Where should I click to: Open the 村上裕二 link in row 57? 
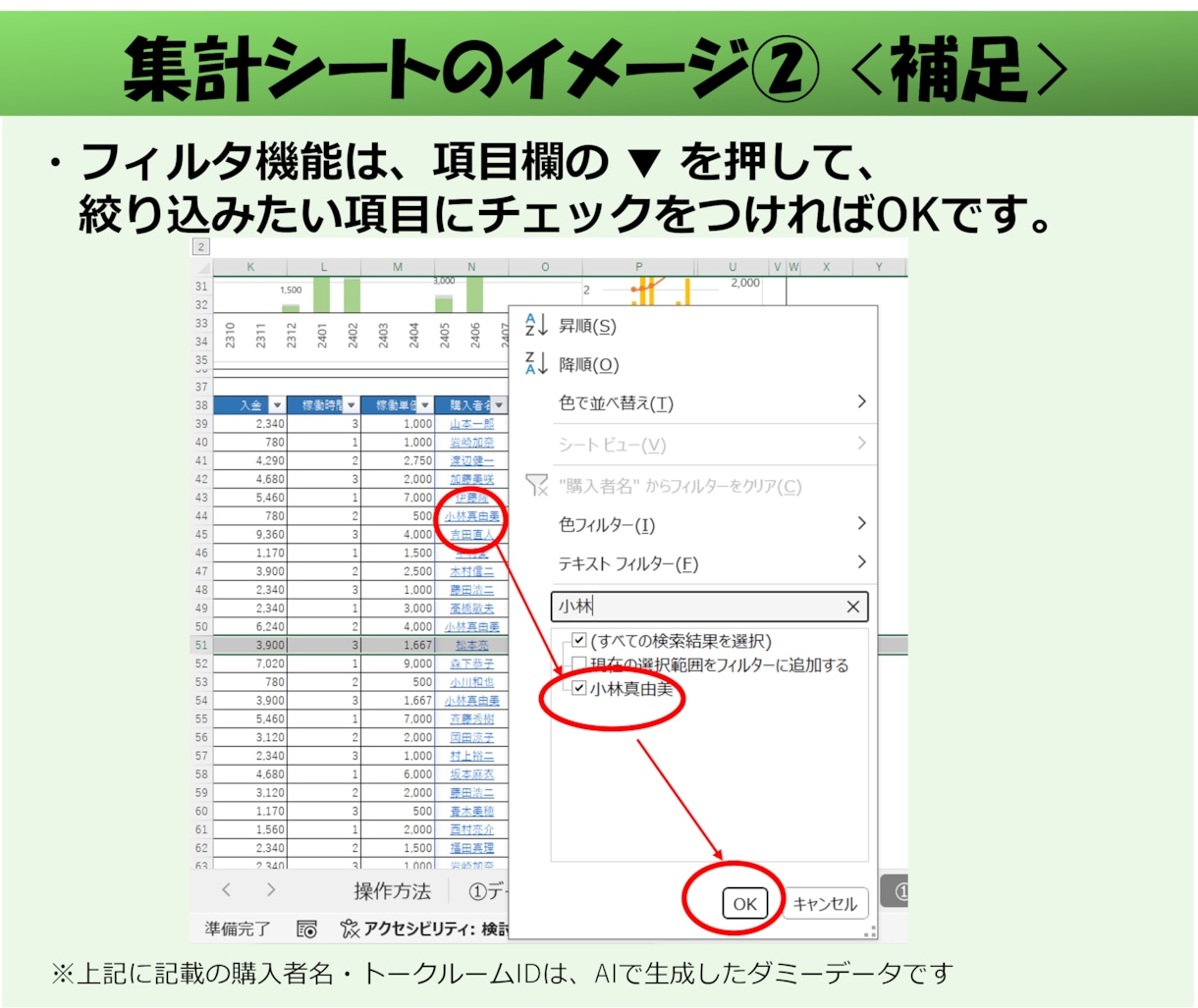click(471, 756)
